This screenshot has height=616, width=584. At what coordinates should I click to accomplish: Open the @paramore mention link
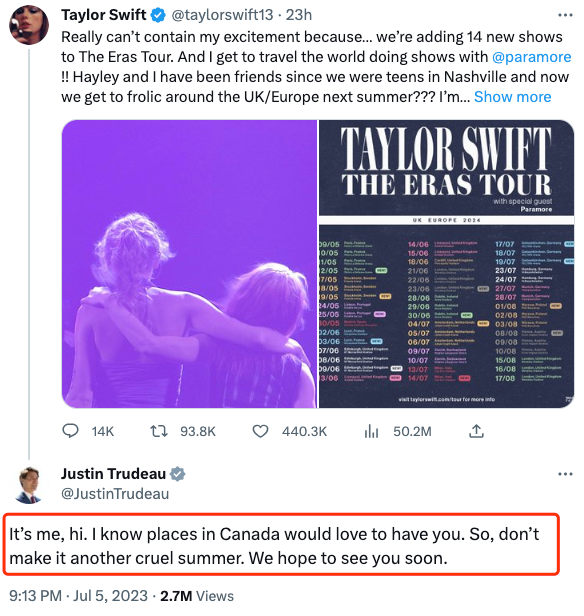pos(531,57)
